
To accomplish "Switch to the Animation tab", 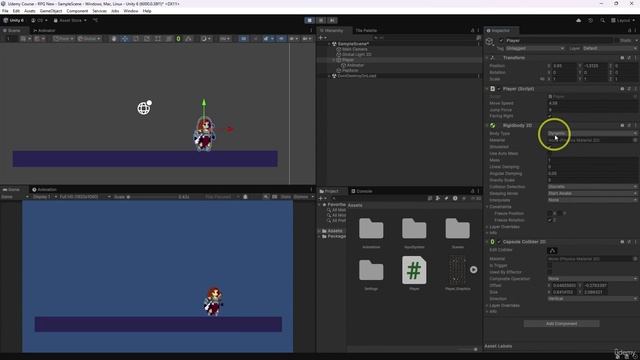I will coord(44,190).
